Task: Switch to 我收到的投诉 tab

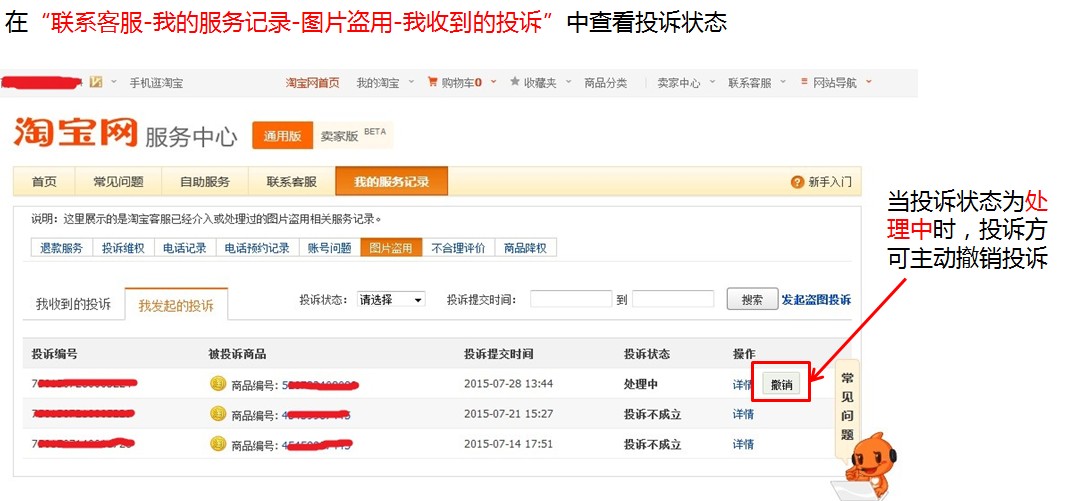Action: pos(73,304)
